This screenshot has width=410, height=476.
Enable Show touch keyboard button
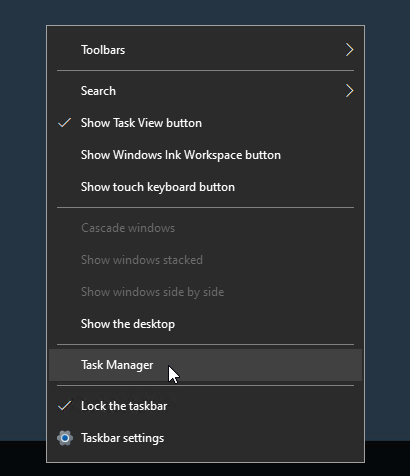click(205, 187)
